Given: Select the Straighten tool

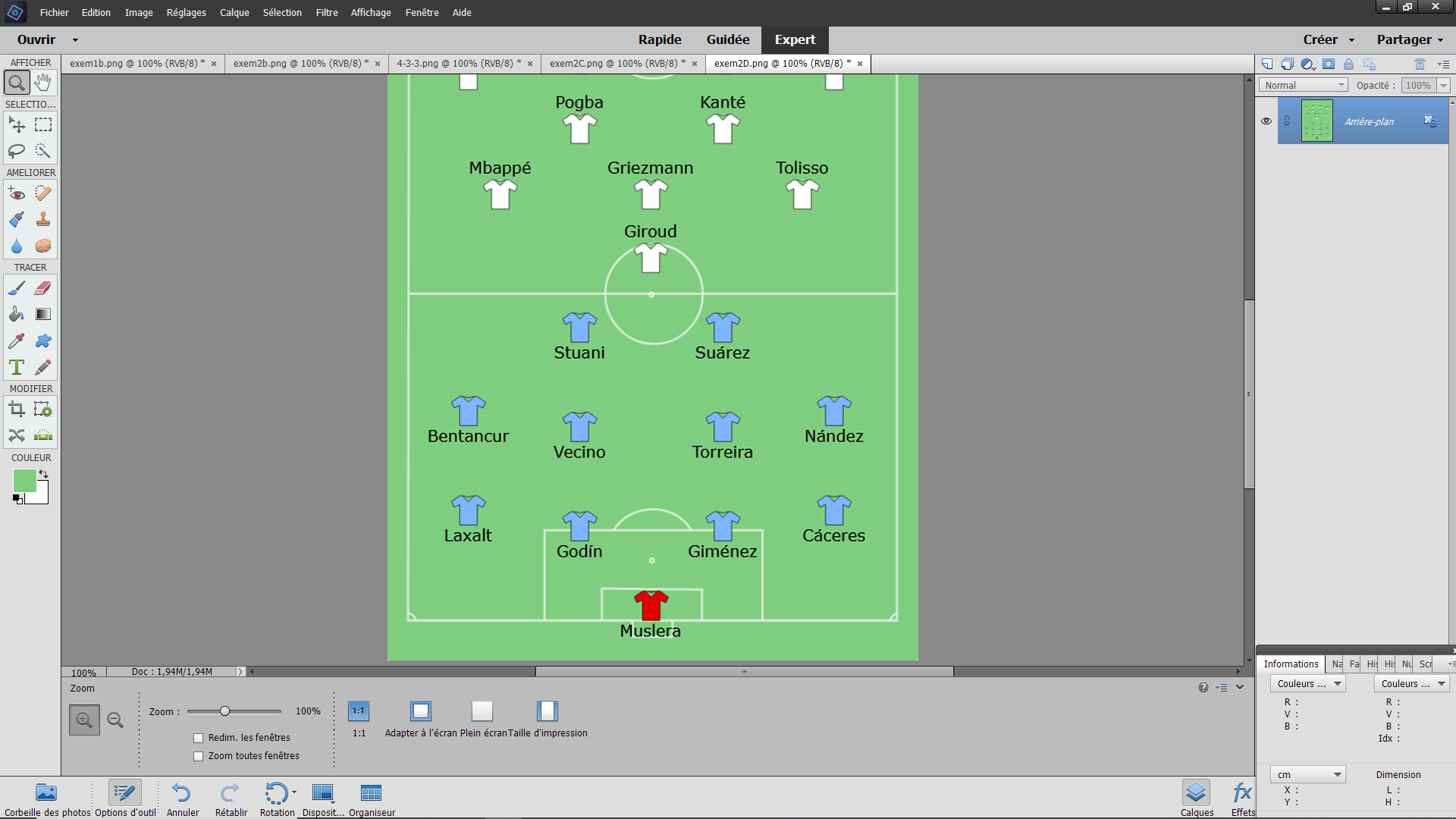Looking at the screenshot, I should (43, 435).
